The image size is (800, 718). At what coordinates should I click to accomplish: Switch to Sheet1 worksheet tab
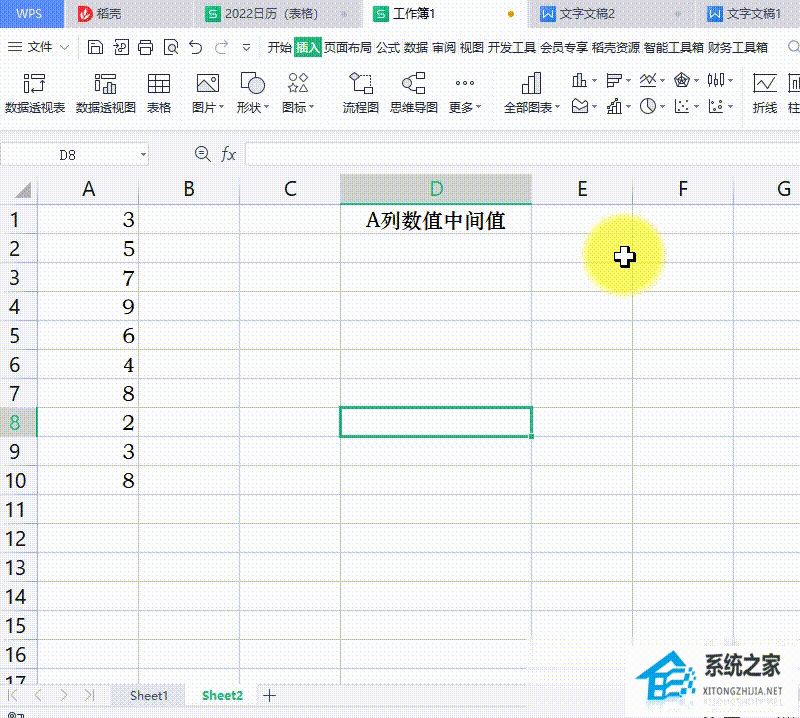pyautogui.click(x=149, y=695)
